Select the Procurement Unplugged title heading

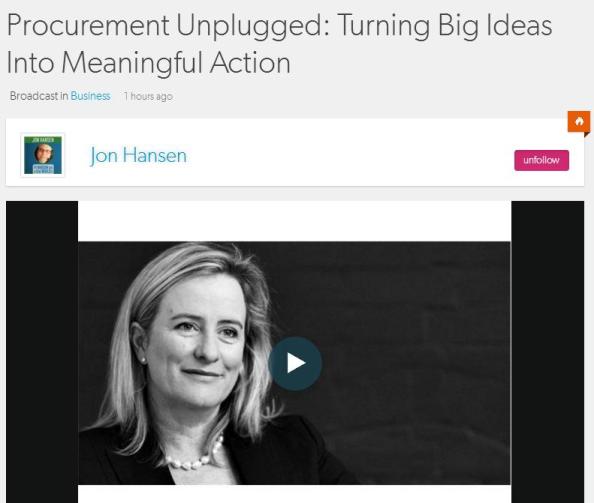pyautogui.click(x=280, y=44)
